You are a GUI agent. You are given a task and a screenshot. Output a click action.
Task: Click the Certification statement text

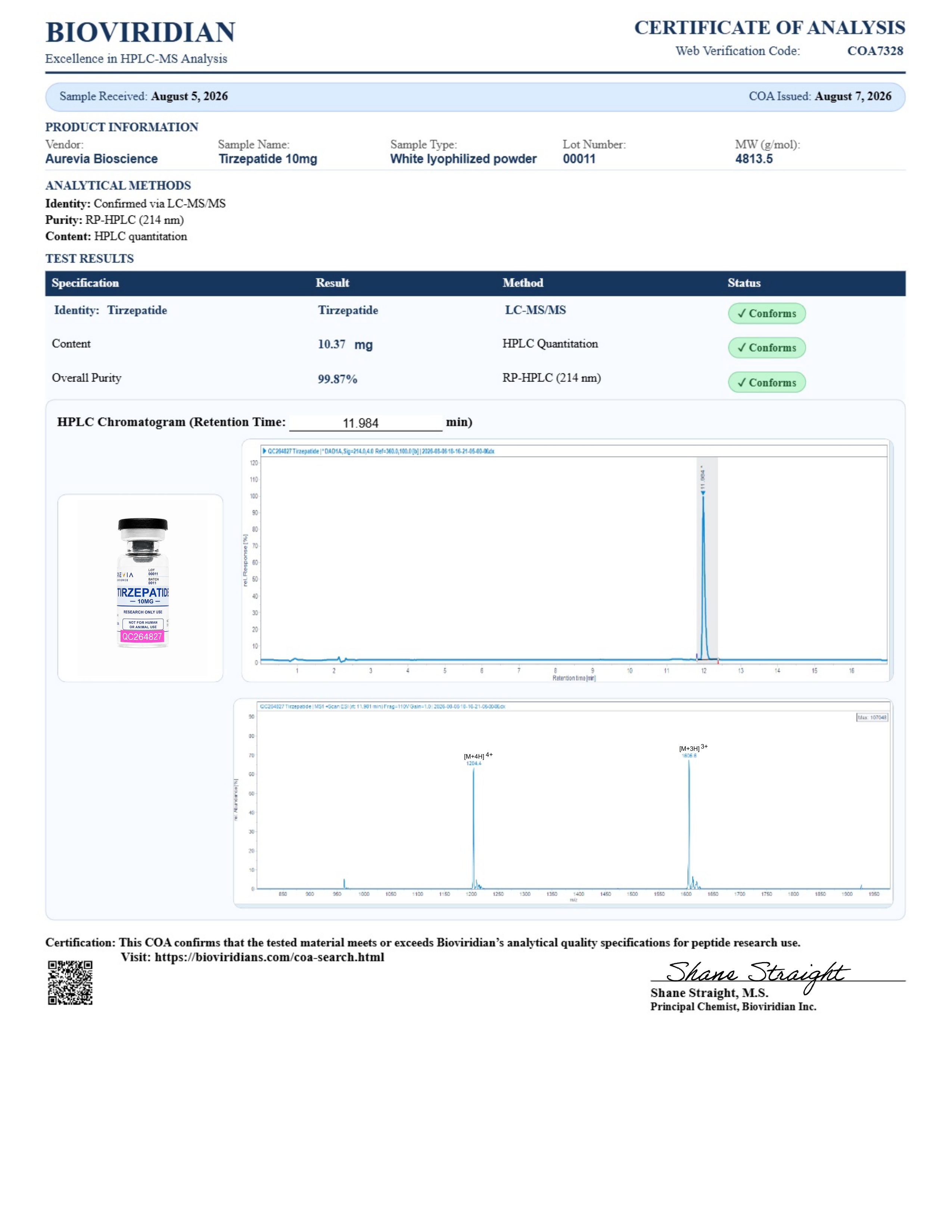click(x=423, y=943)
